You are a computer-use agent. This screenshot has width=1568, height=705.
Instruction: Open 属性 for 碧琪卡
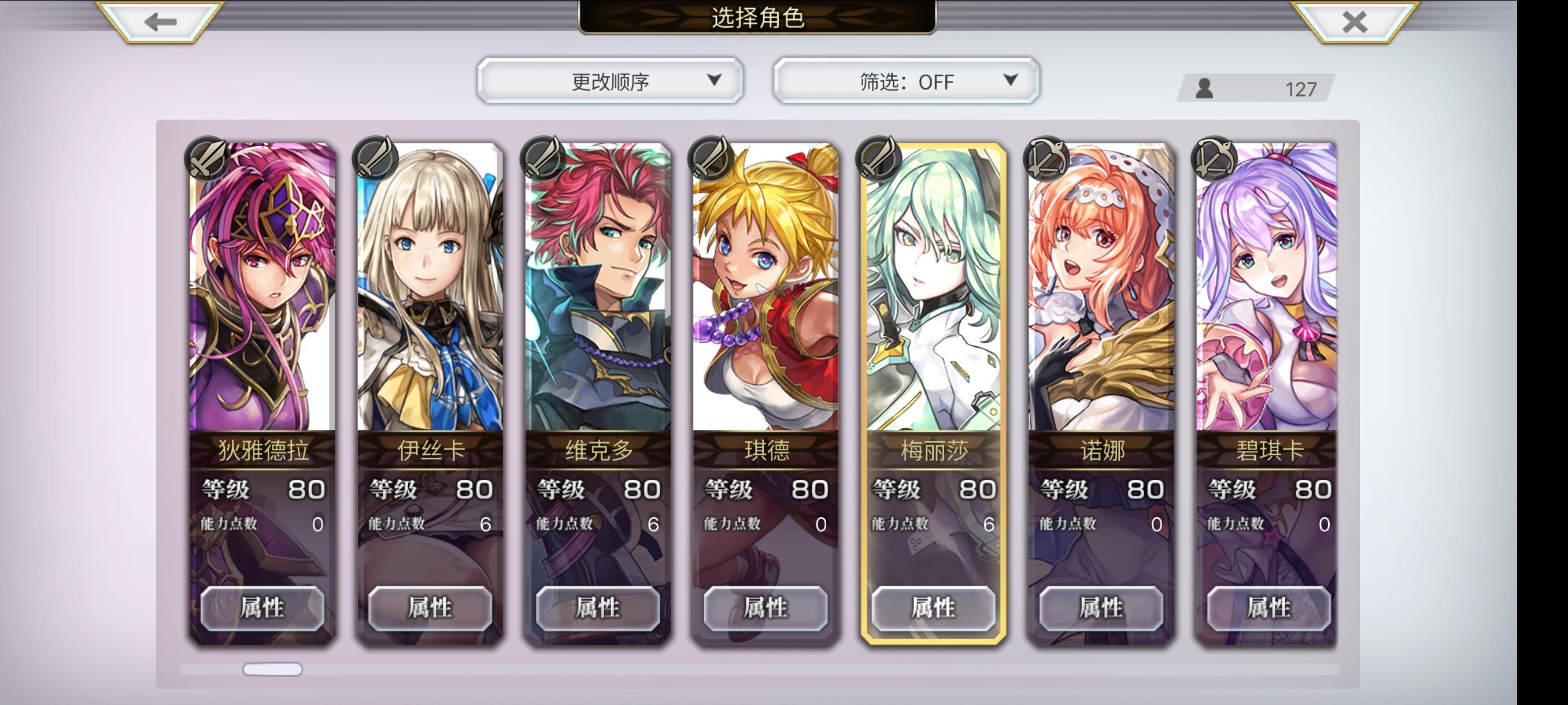(x=1269, y=608)
